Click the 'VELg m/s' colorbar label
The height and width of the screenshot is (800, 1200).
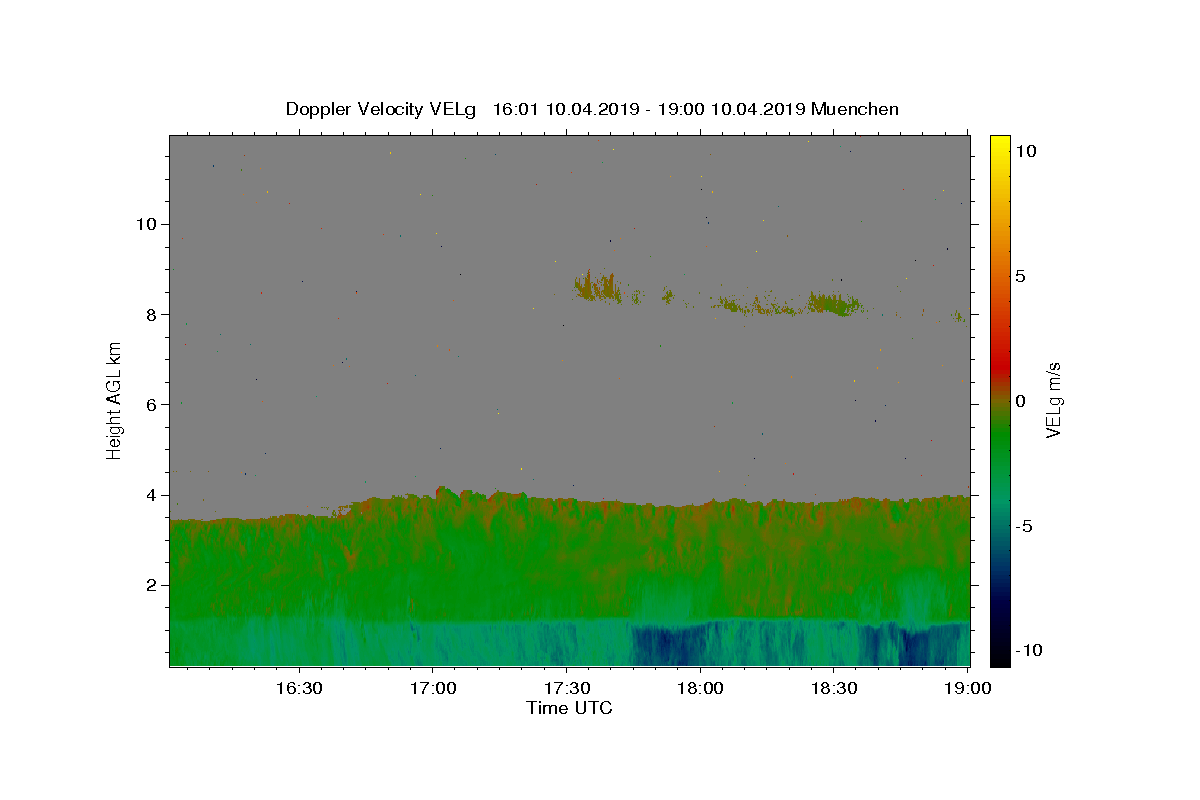[1054, 400]
